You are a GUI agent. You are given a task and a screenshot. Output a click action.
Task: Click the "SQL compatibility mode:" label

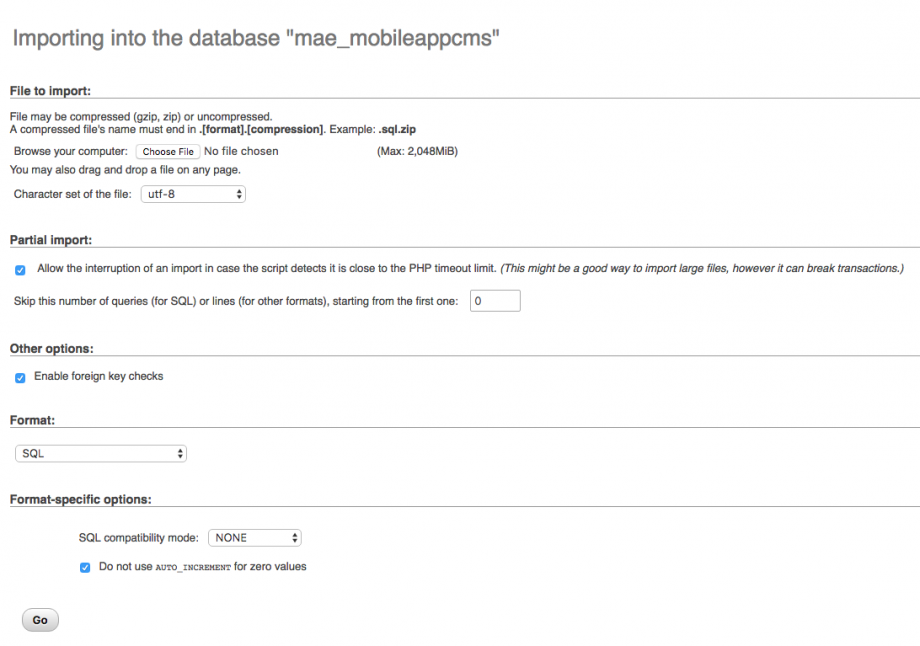(x=138, y=538)
